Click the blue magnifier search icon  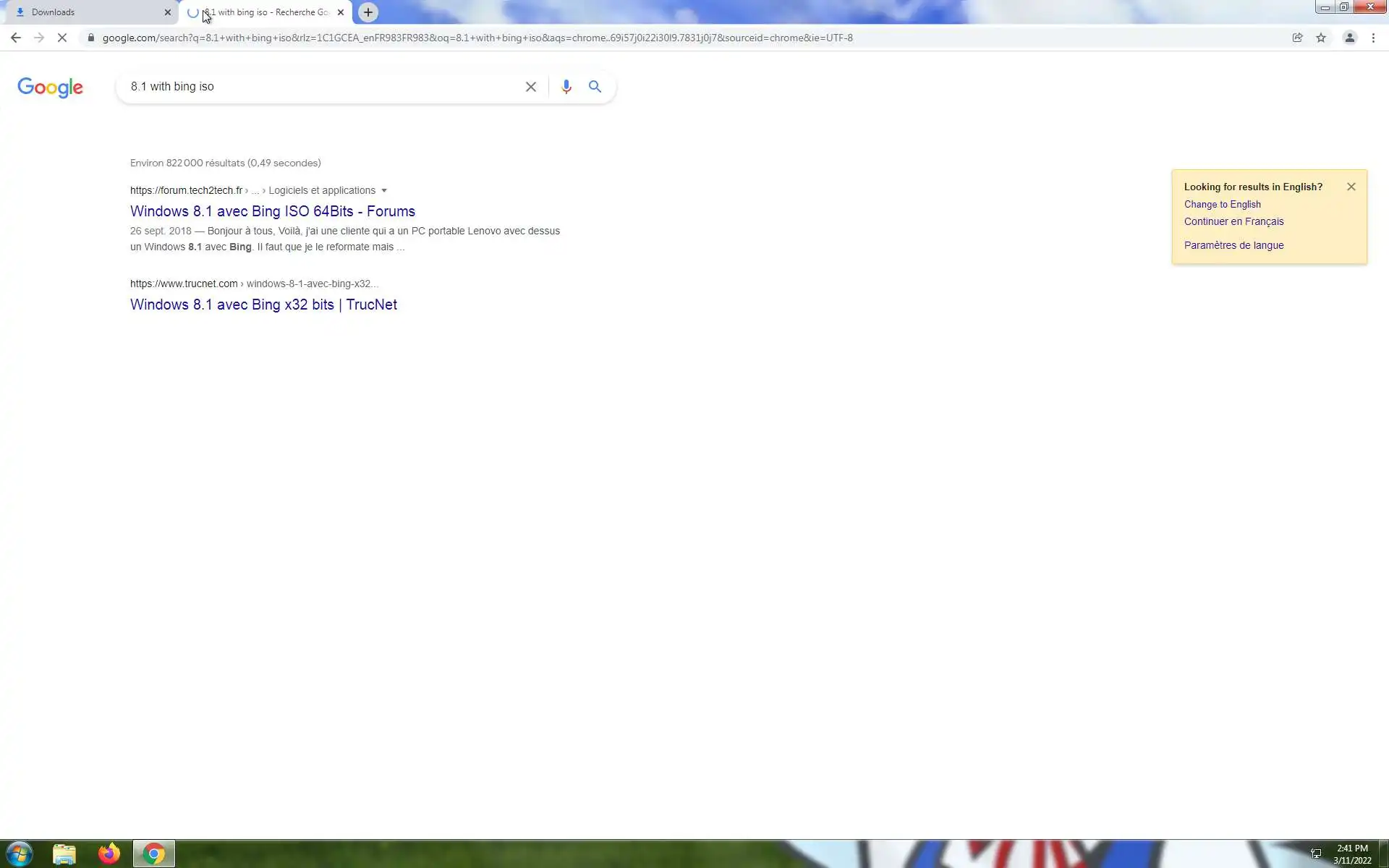click(x=595, y=87)
